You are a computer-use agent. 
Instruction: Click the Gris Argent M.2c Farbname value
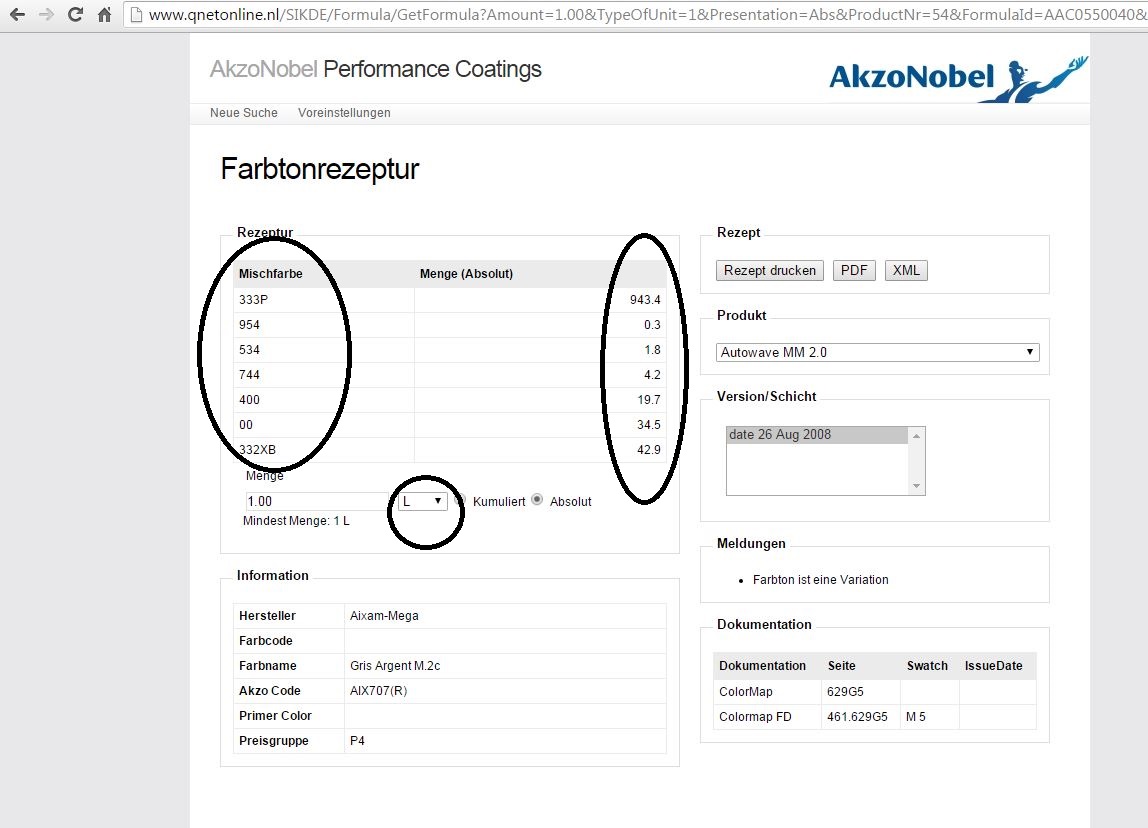point(395,665)
